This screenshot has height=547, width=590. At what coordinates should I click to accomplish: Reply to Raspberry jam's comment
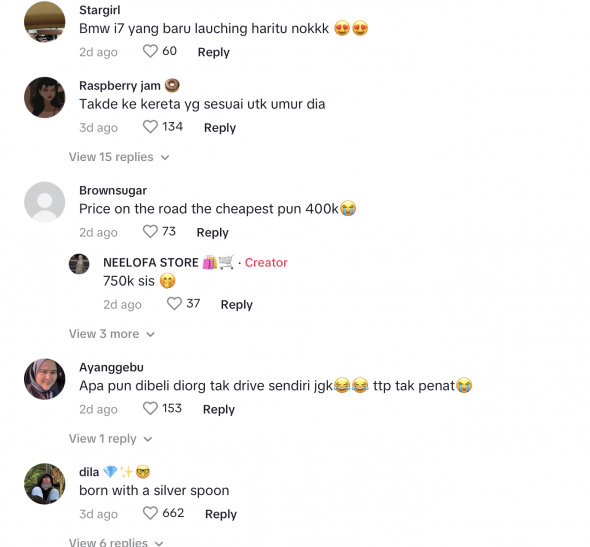[x=220, y=128]
